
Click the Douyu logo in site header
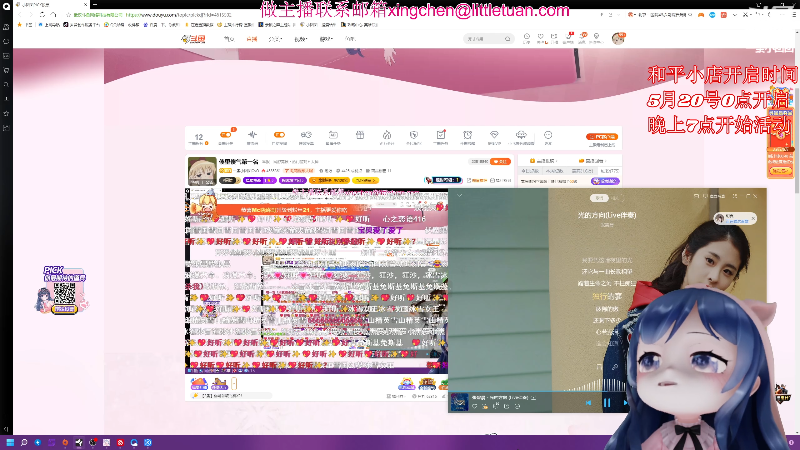coord(194,39)
